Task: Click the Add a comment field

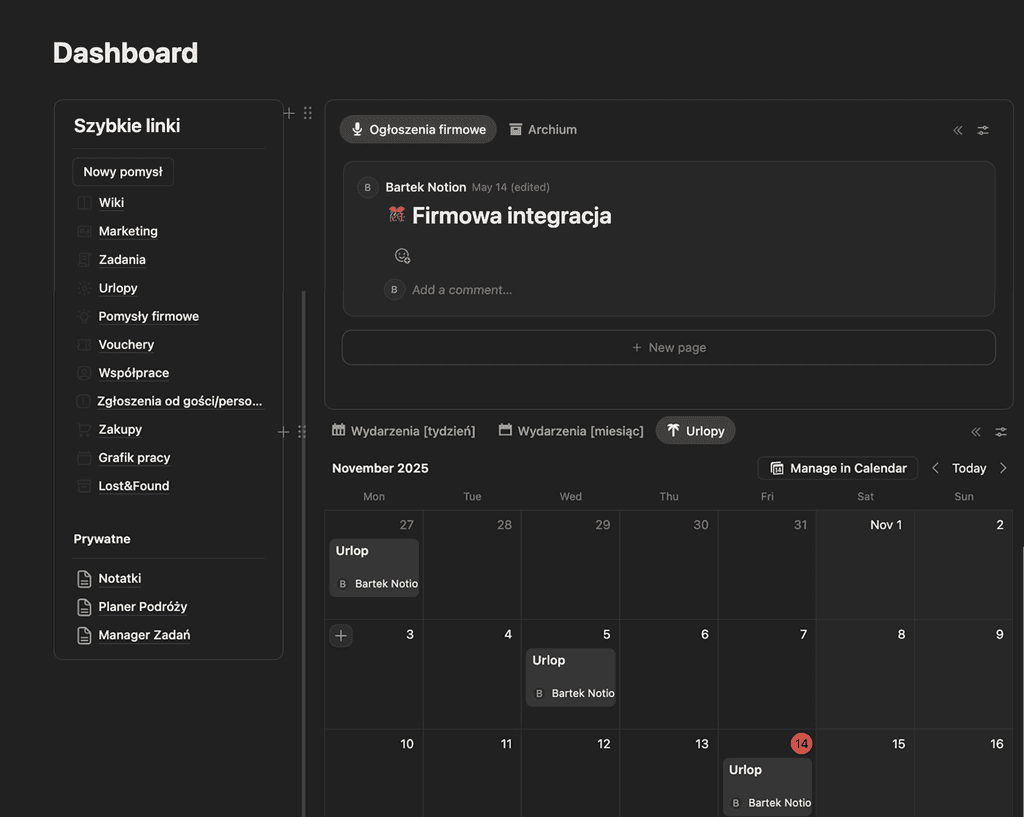Action: (x=462, y=290)
